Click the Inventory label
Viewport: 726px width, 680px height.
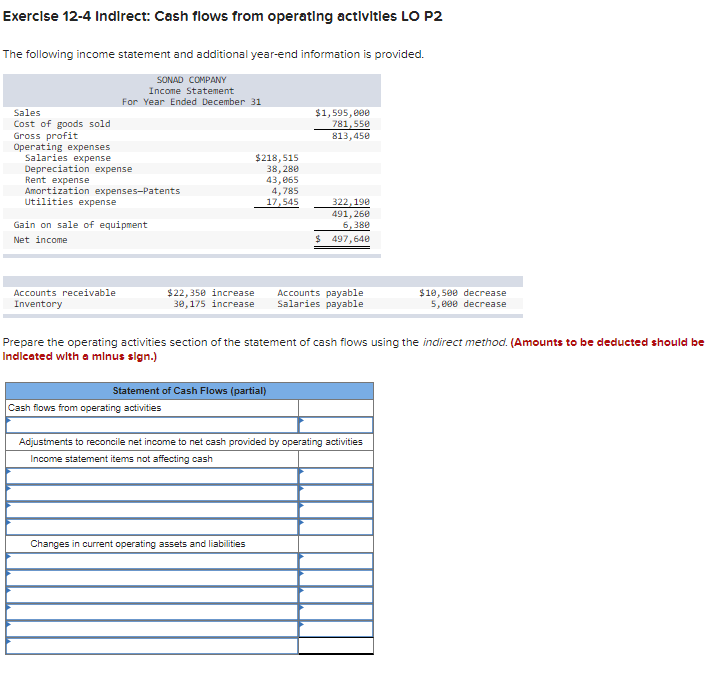point(38,304)
